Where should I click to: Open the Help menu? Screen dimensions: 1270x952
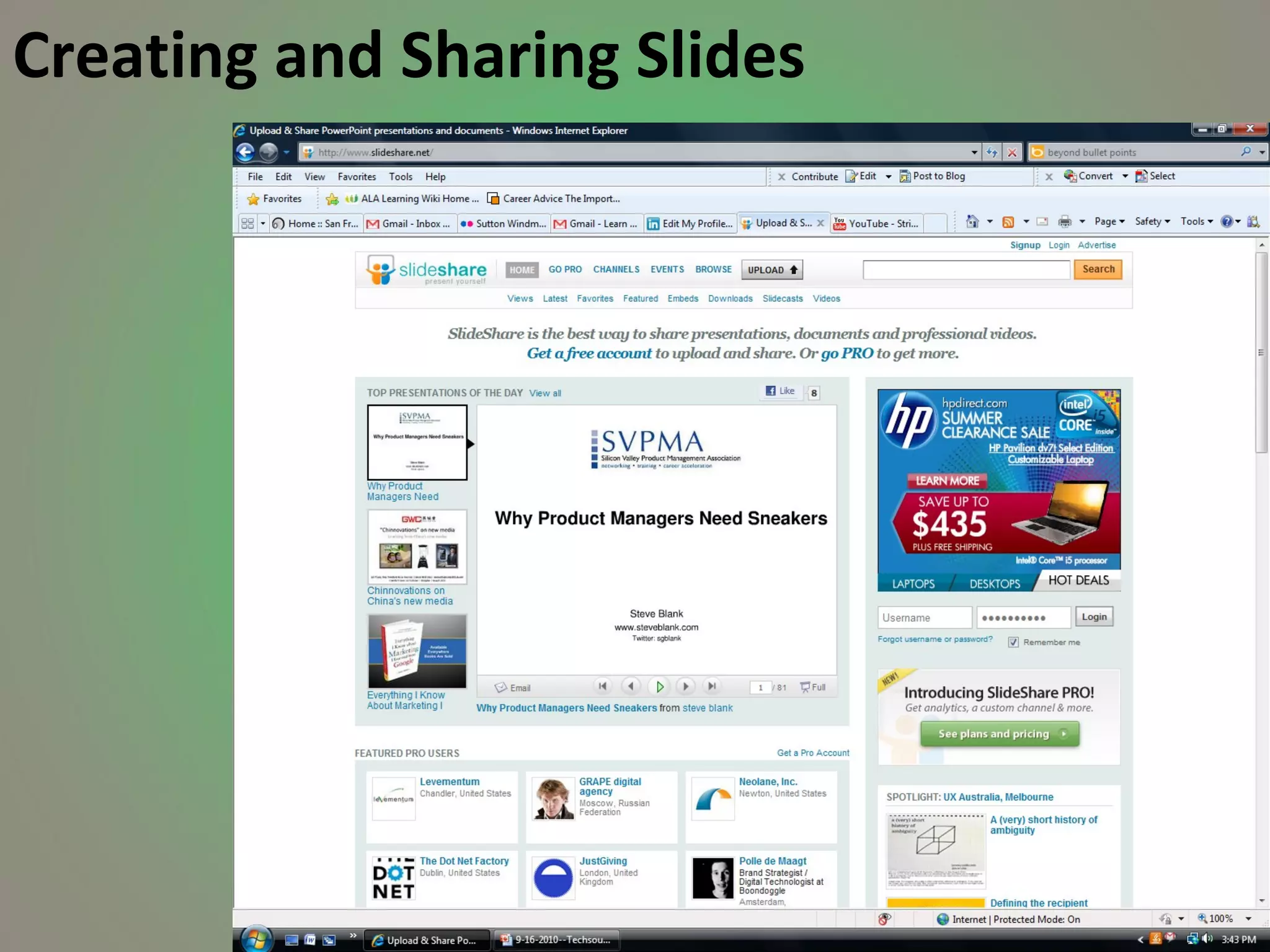(435, 177)
